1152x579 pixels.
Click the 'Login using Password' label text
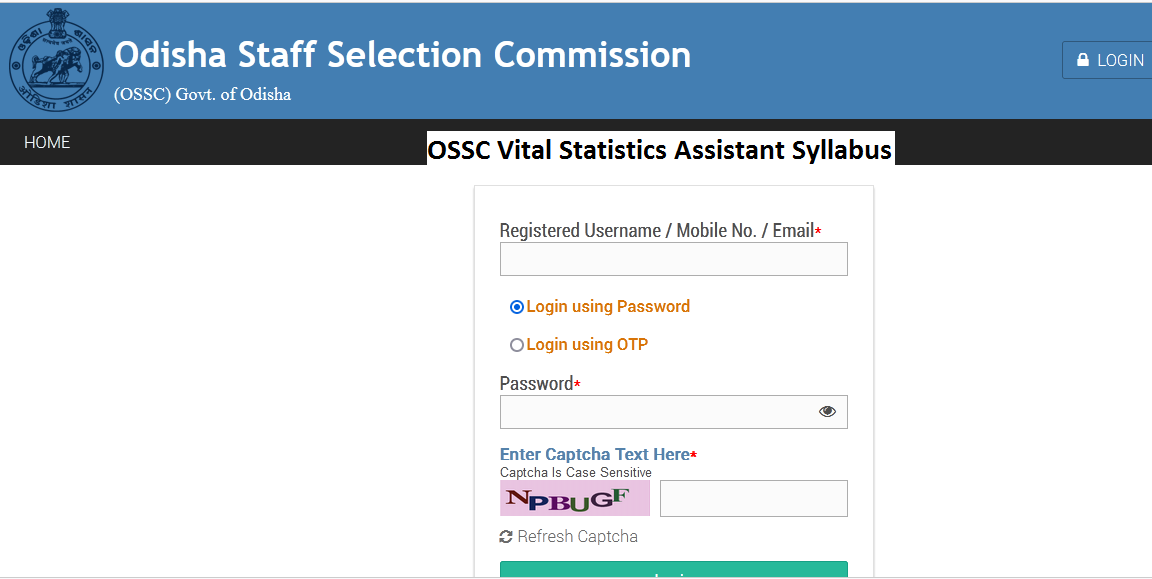pos(607,306)
